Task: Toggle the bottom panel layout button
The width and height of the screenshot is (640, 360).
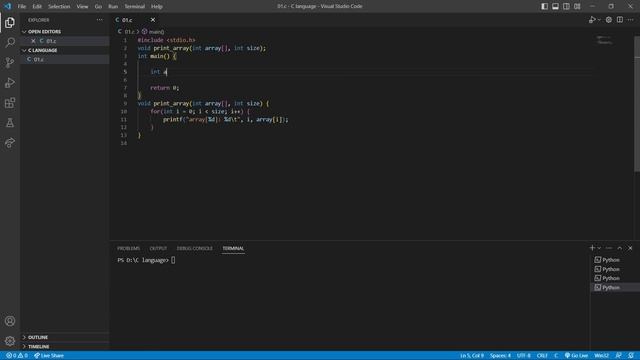Action: [x=556, y=6]
